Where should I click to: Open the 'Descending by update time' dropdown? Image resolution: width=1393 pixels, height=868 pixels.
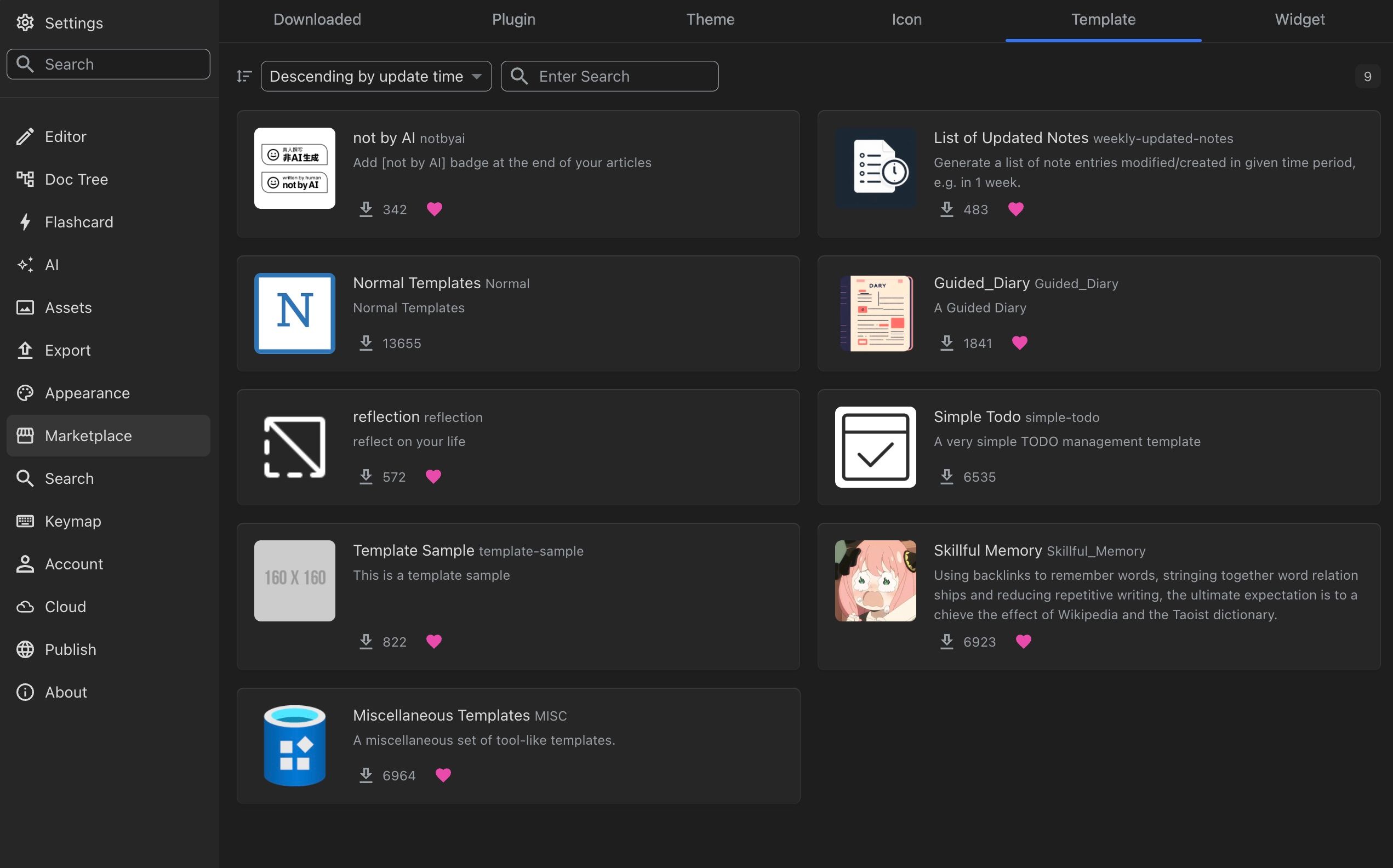[x=376, y=76]
